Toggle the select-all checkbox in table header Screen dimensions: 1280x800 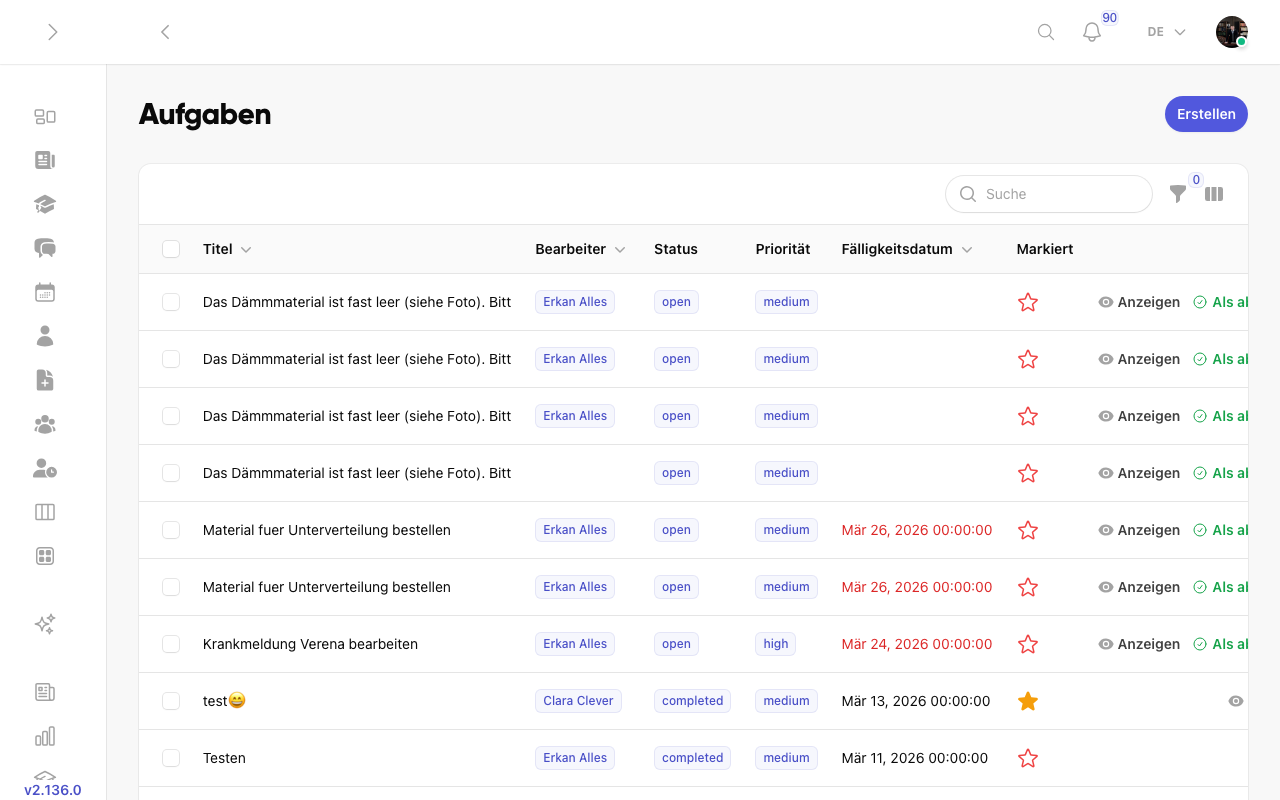pos(171,249)
